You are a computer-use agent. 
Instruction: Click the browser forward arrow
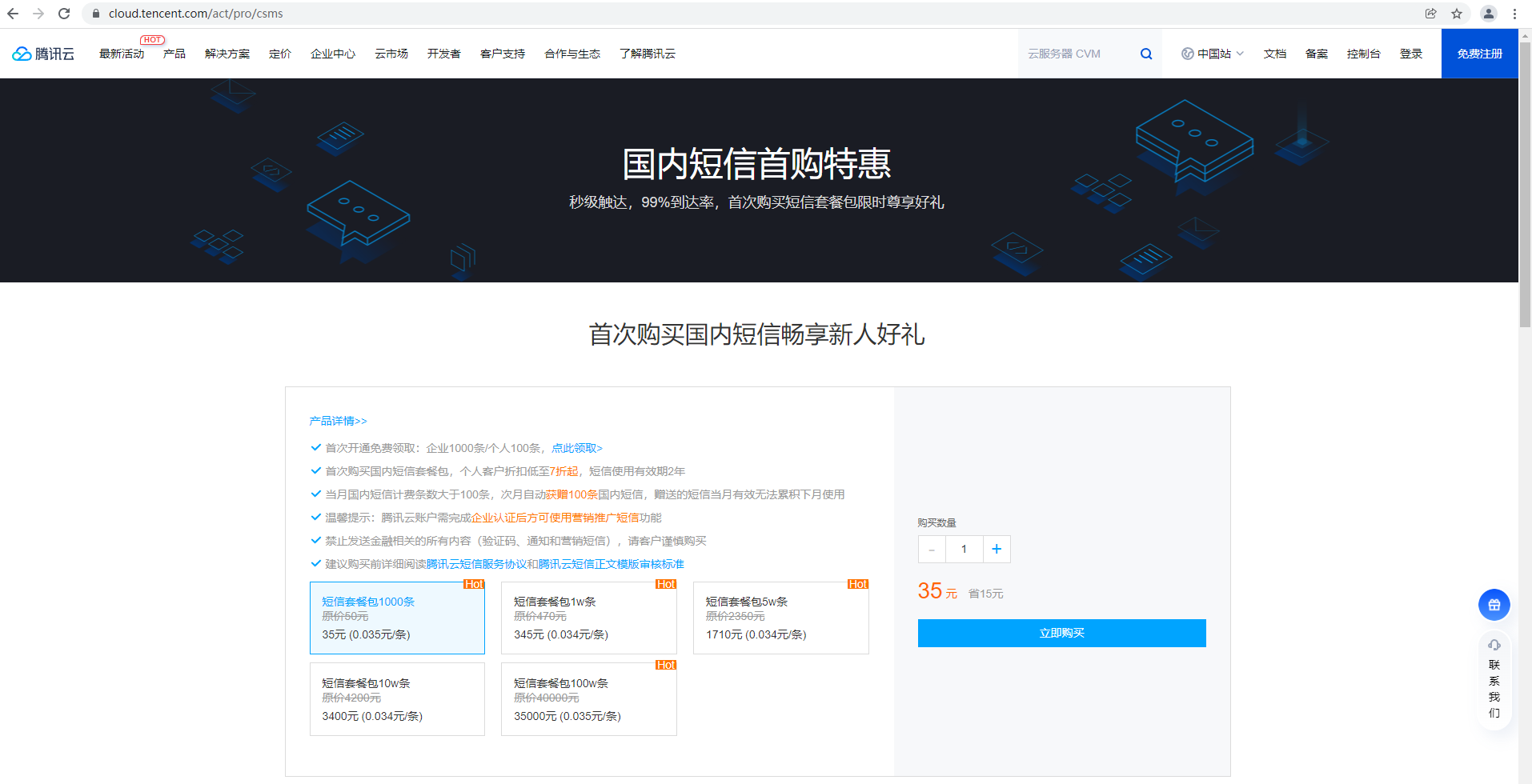[x=38, y=14]
